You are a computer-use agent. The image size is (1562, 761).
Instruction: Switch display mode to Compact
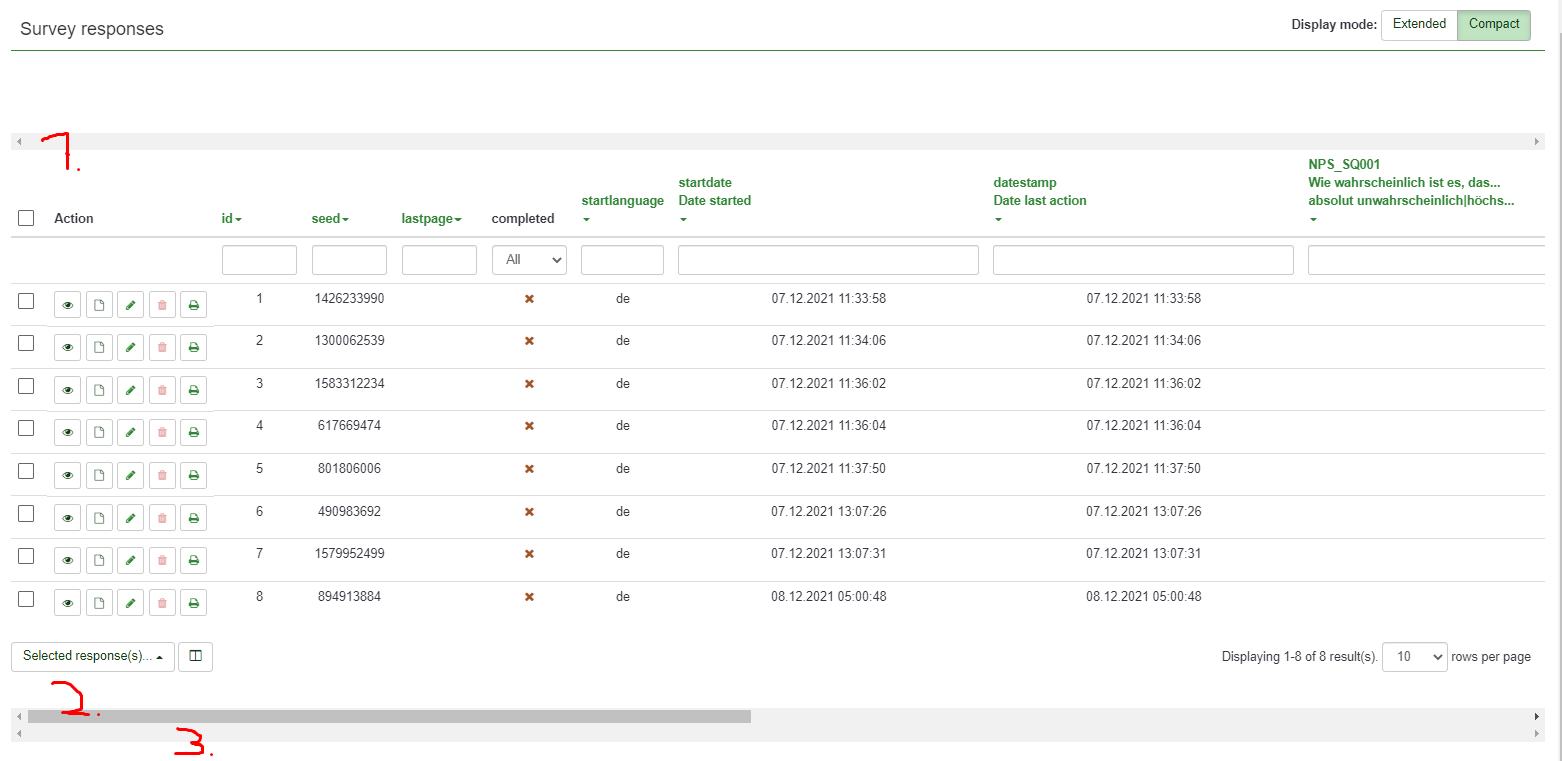coord(1493,25)
